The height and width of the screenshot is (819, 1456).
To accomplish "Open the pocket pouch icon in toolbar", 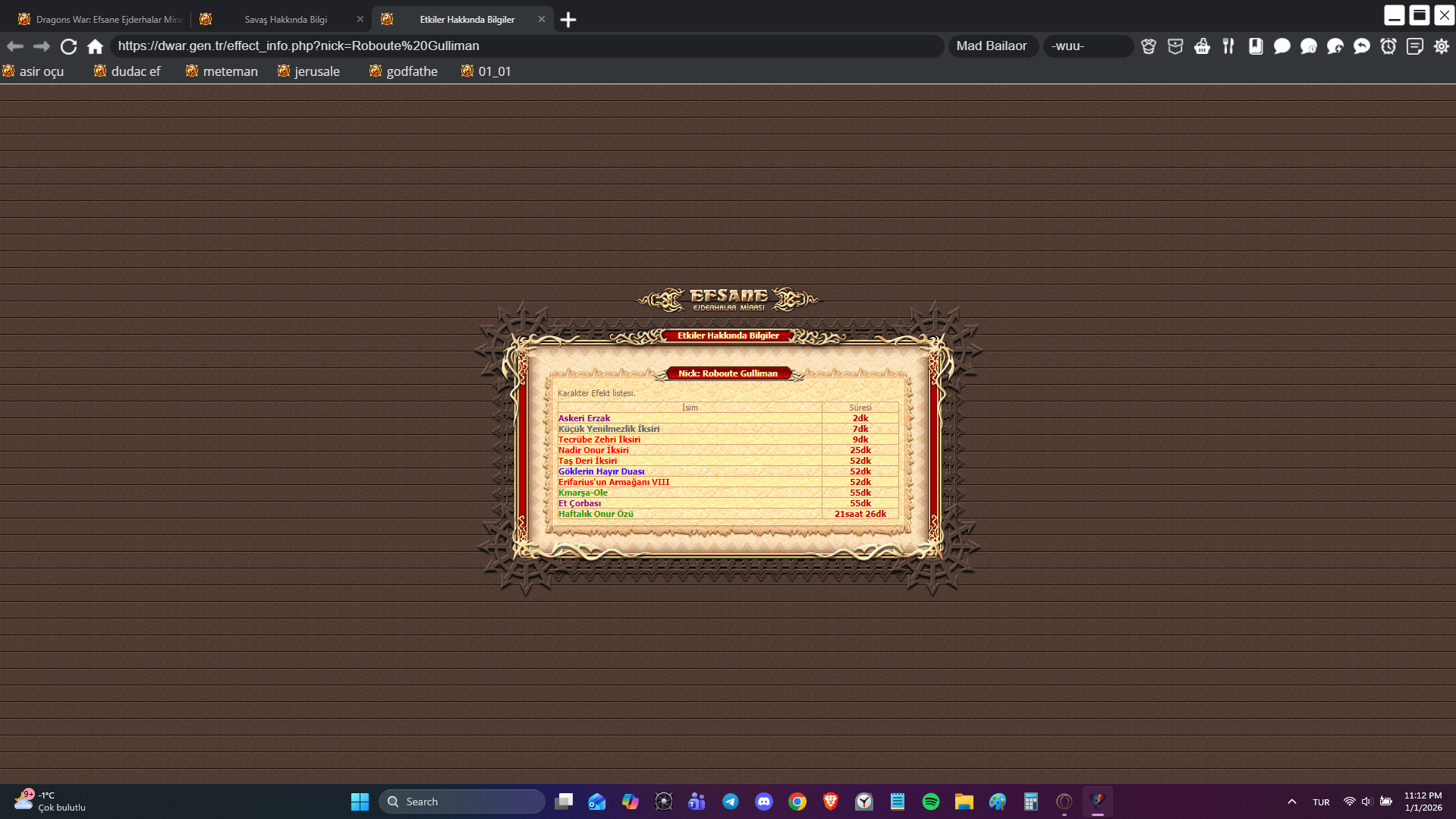I will (1175, 46).
